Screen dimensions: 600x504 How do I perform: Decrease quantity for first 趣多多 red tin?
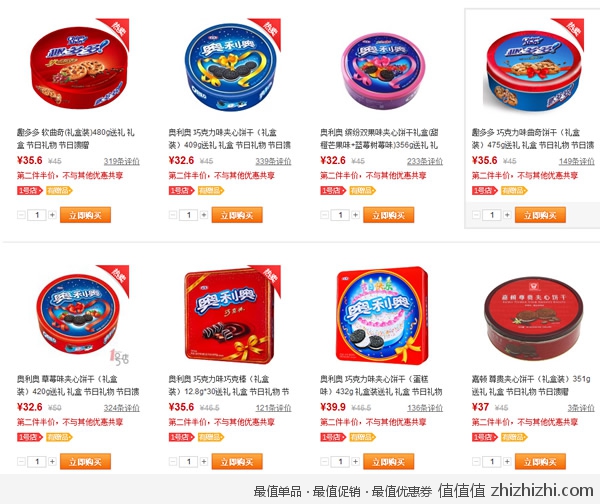[x=21, y=215]
